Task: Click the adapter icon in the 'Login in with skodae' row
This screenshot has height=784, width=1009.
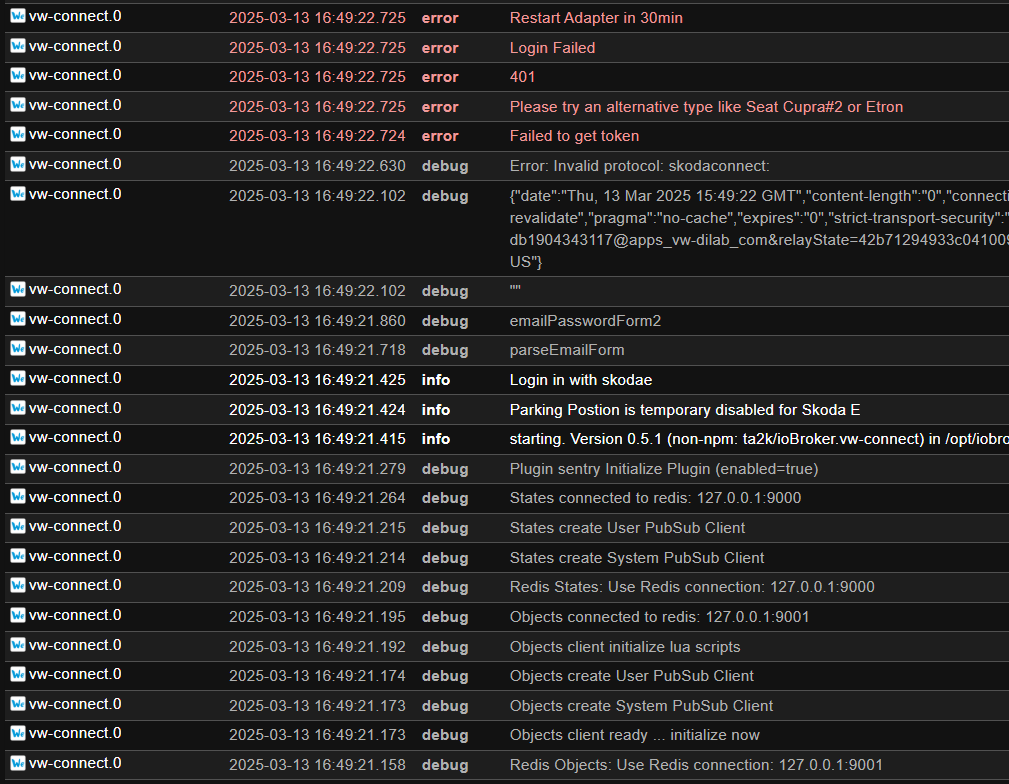Action: pos(18,379)
